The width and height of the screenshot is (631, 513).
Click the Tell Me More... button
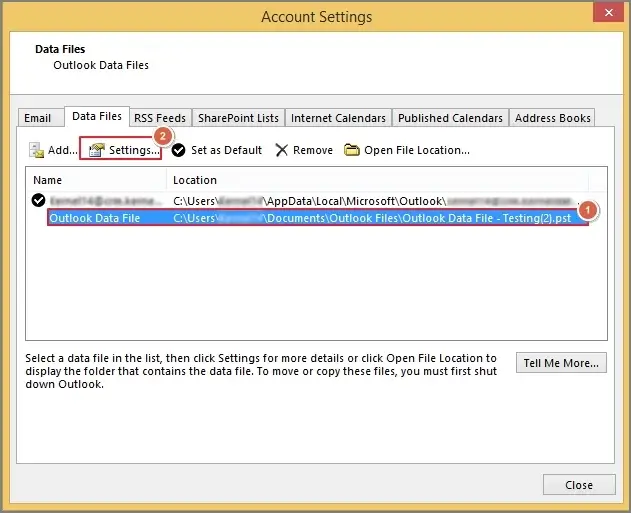click(x=561, y=363)
